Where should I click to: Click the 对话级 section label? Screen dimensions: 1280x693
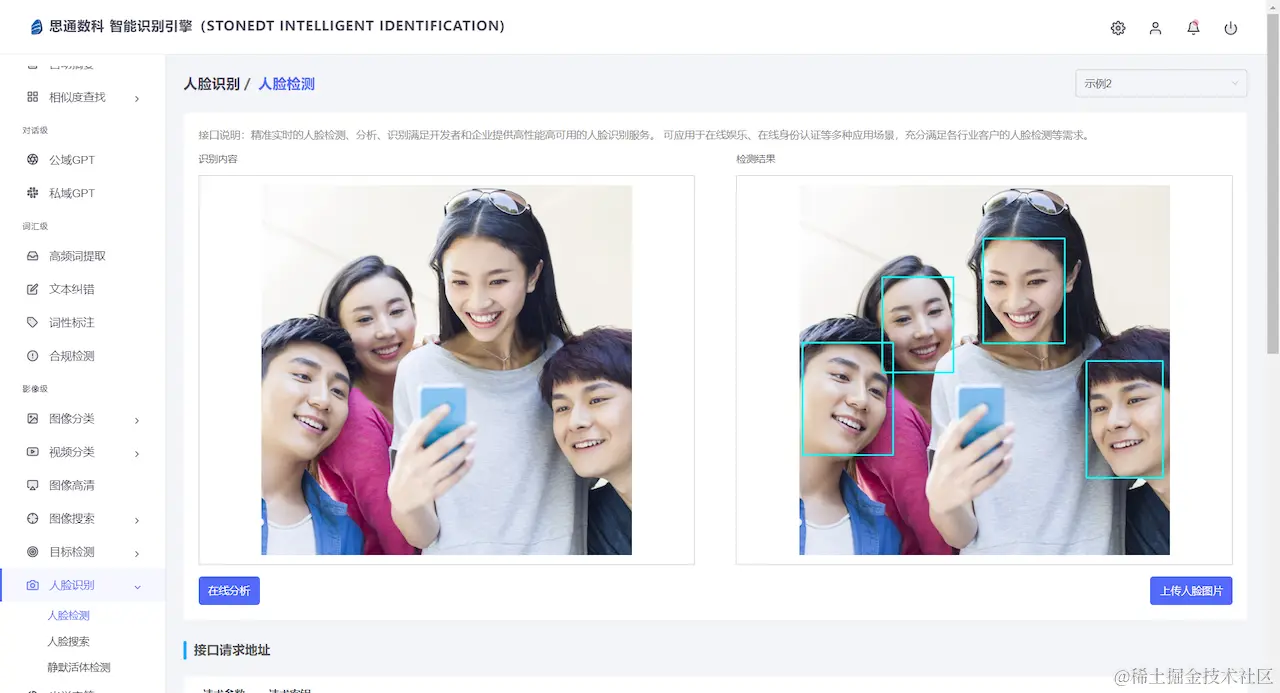point(35,130)
